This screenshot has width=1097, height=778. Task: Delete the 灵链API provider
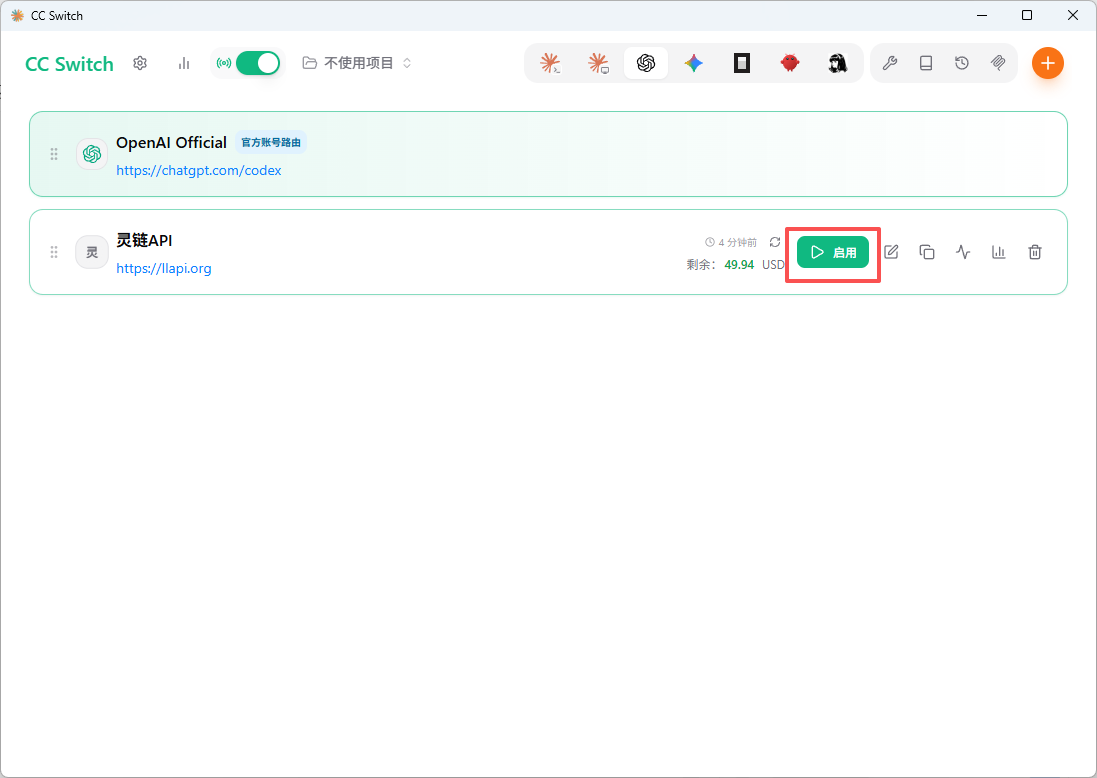pyautogui.click(x=1035, y=252)
